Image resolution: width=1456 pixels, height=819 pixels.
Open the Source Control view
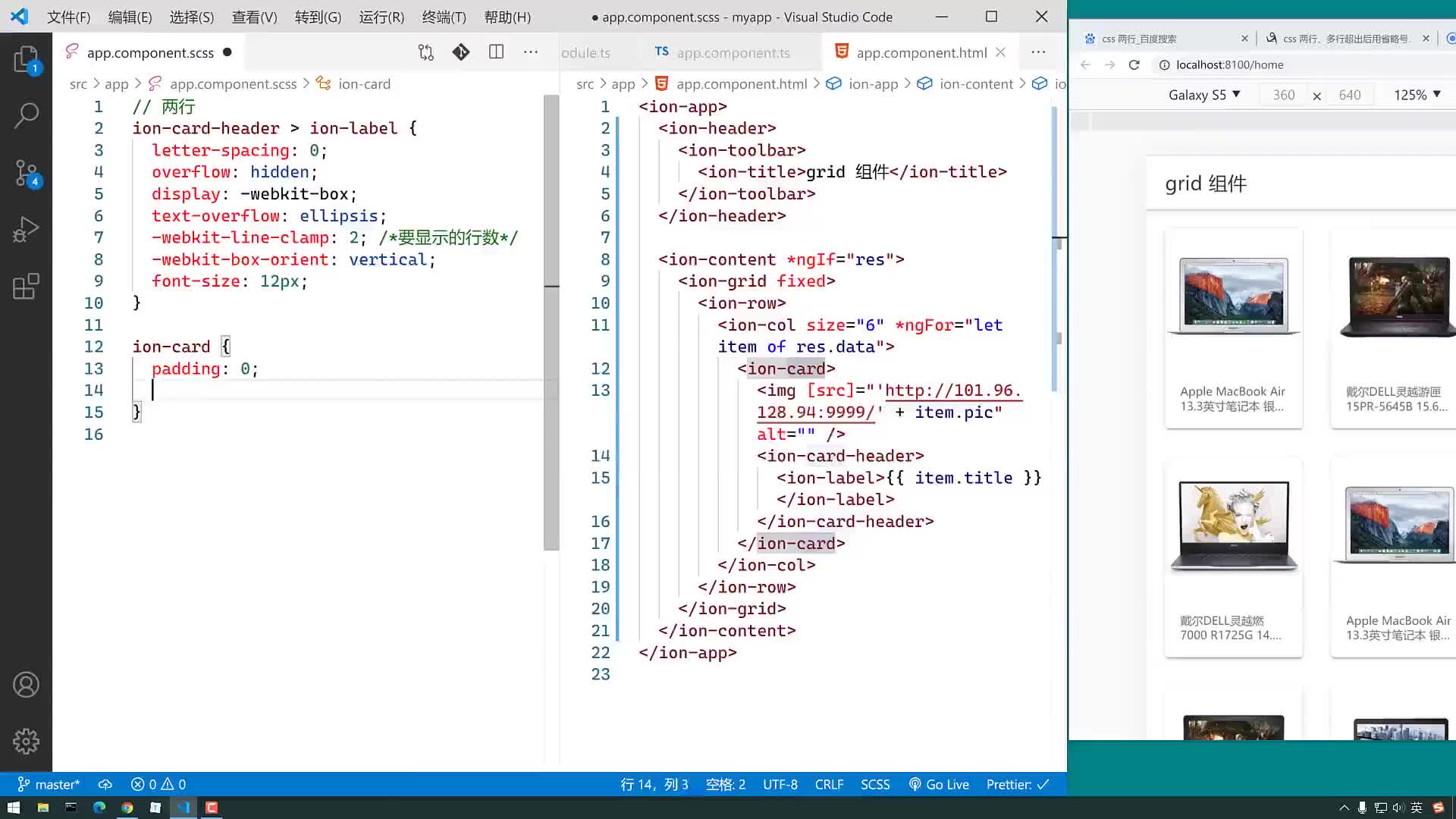[x=26, y=173]
